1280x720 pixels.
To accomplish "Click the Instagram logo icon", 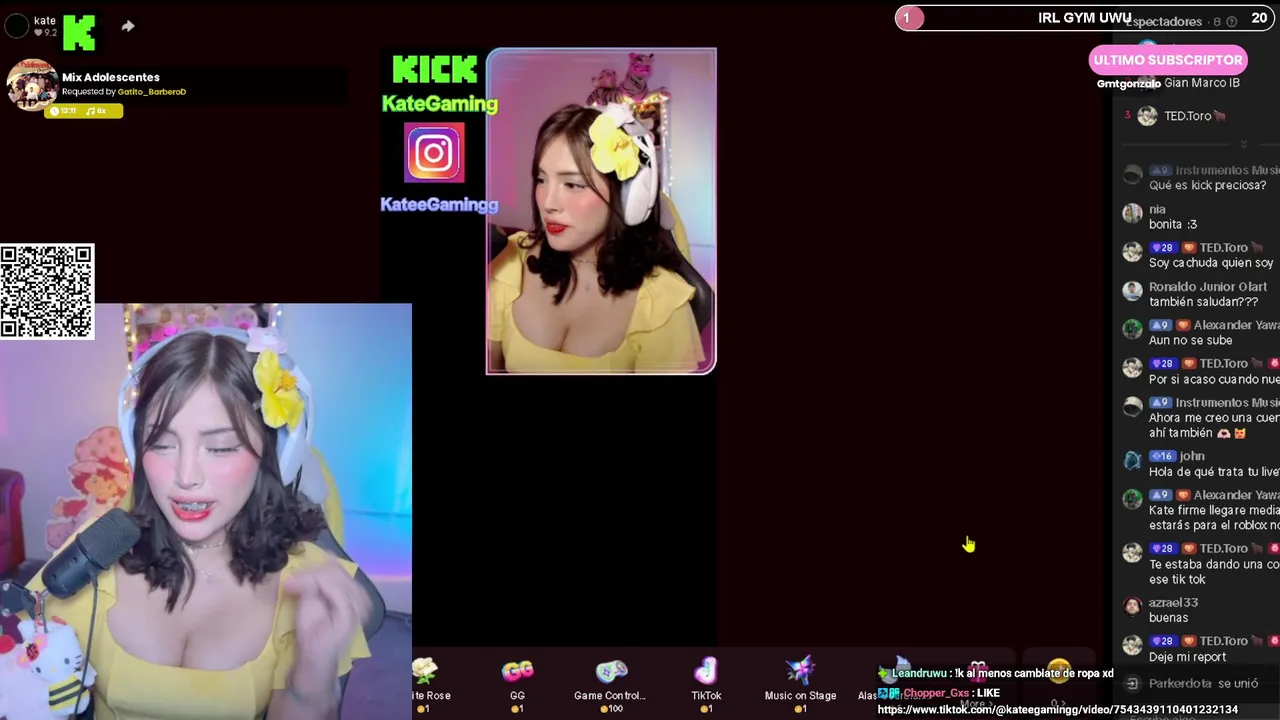I will click(434, 153).
